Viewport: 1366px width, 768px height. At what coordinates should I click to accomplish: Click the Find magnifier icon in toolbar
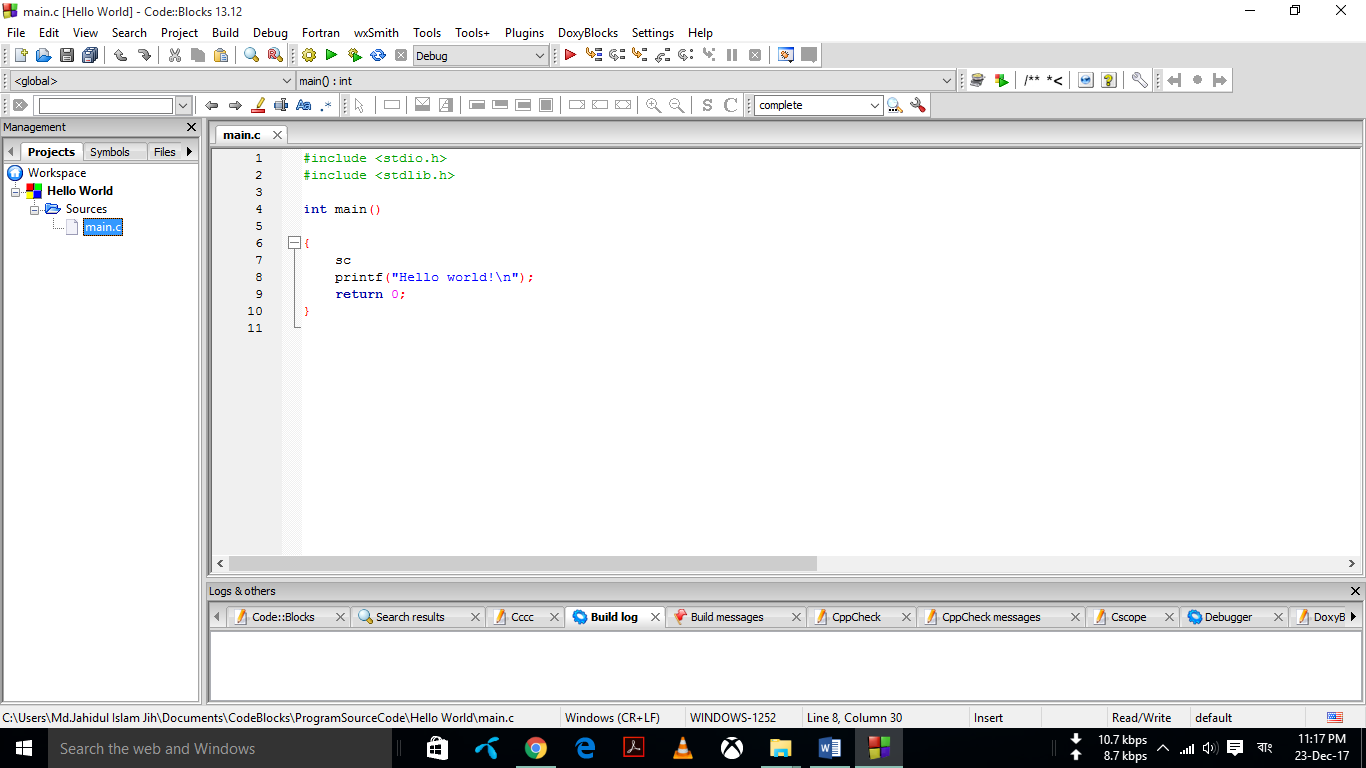[251, 56]
